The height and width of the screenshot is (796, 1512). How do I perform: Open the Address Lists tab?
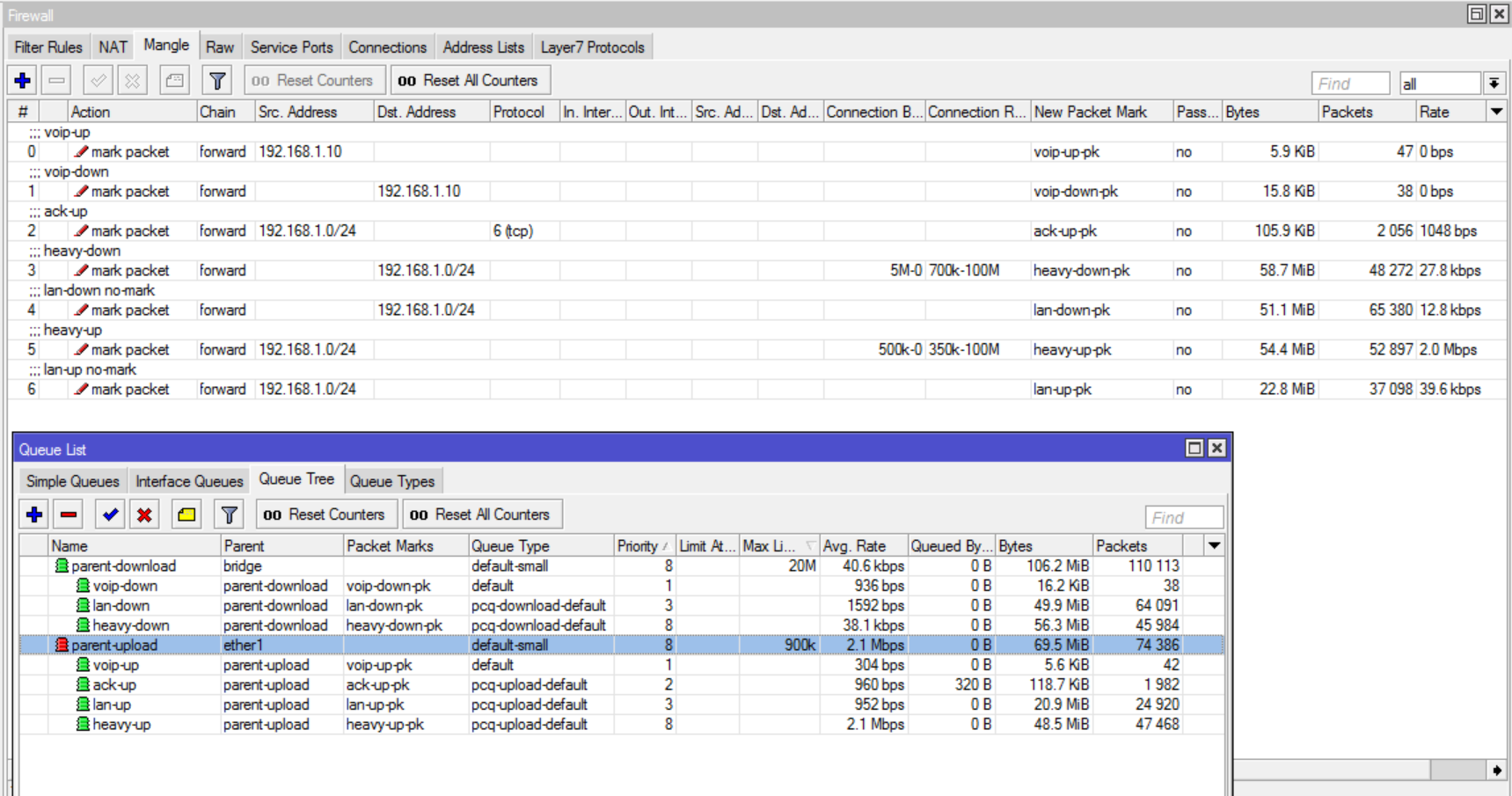click(484, 47)
